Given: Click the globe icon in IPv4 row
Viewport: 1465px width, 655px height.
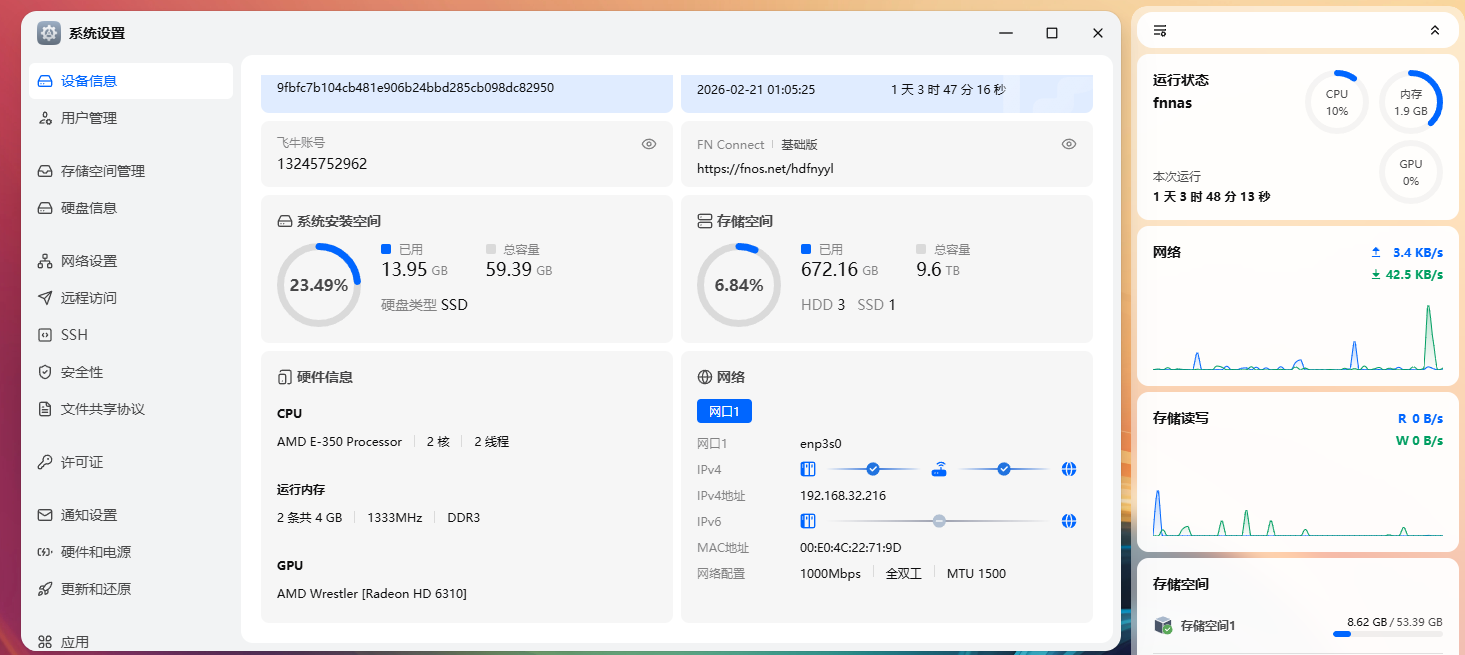Looking at the screenshot, I should coord(1069,468).
